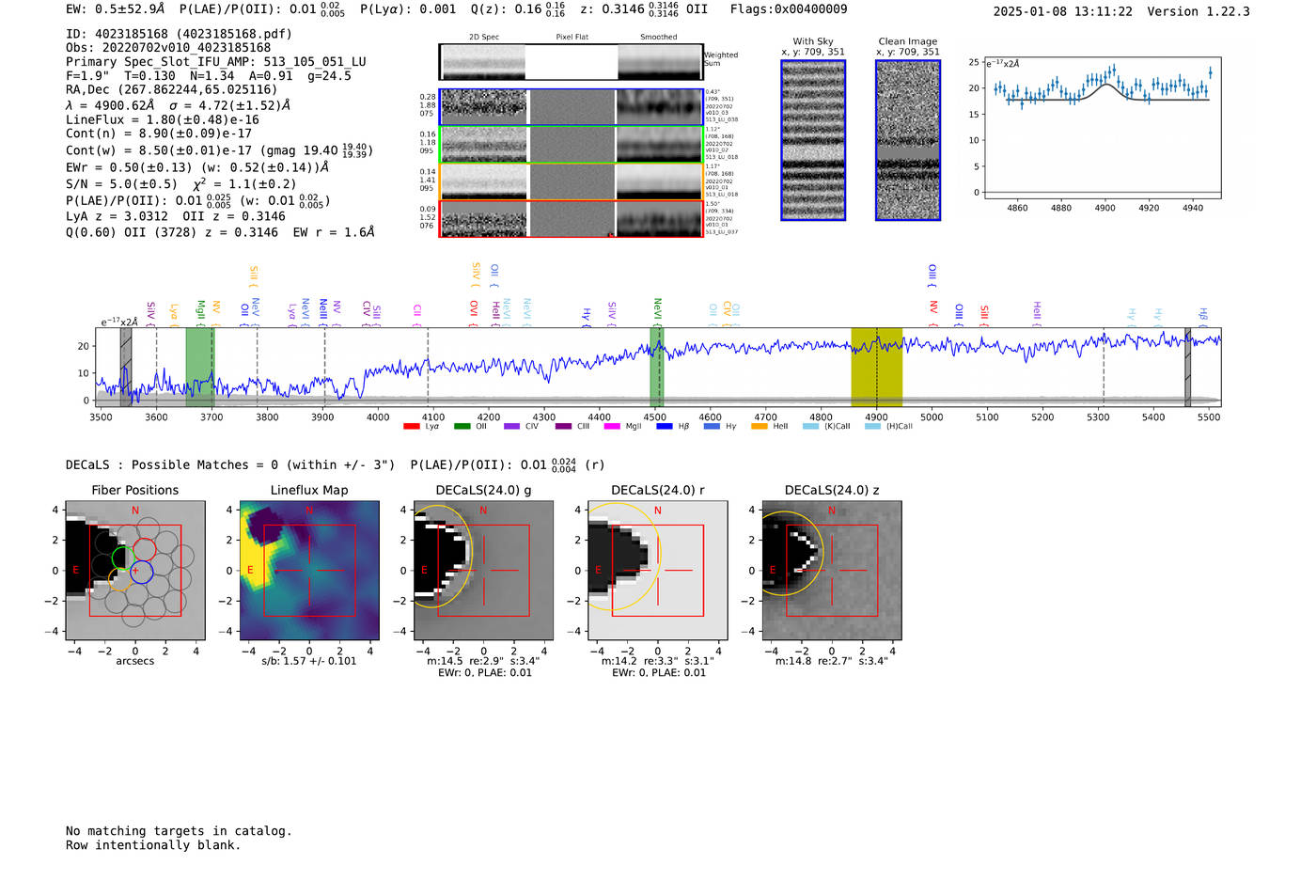Image resolution: width=1316 pixels, height=896 pixels.
Task: Click the (H)CaII legend swatch
Action: pyautogui.click(x=872, y=426)
